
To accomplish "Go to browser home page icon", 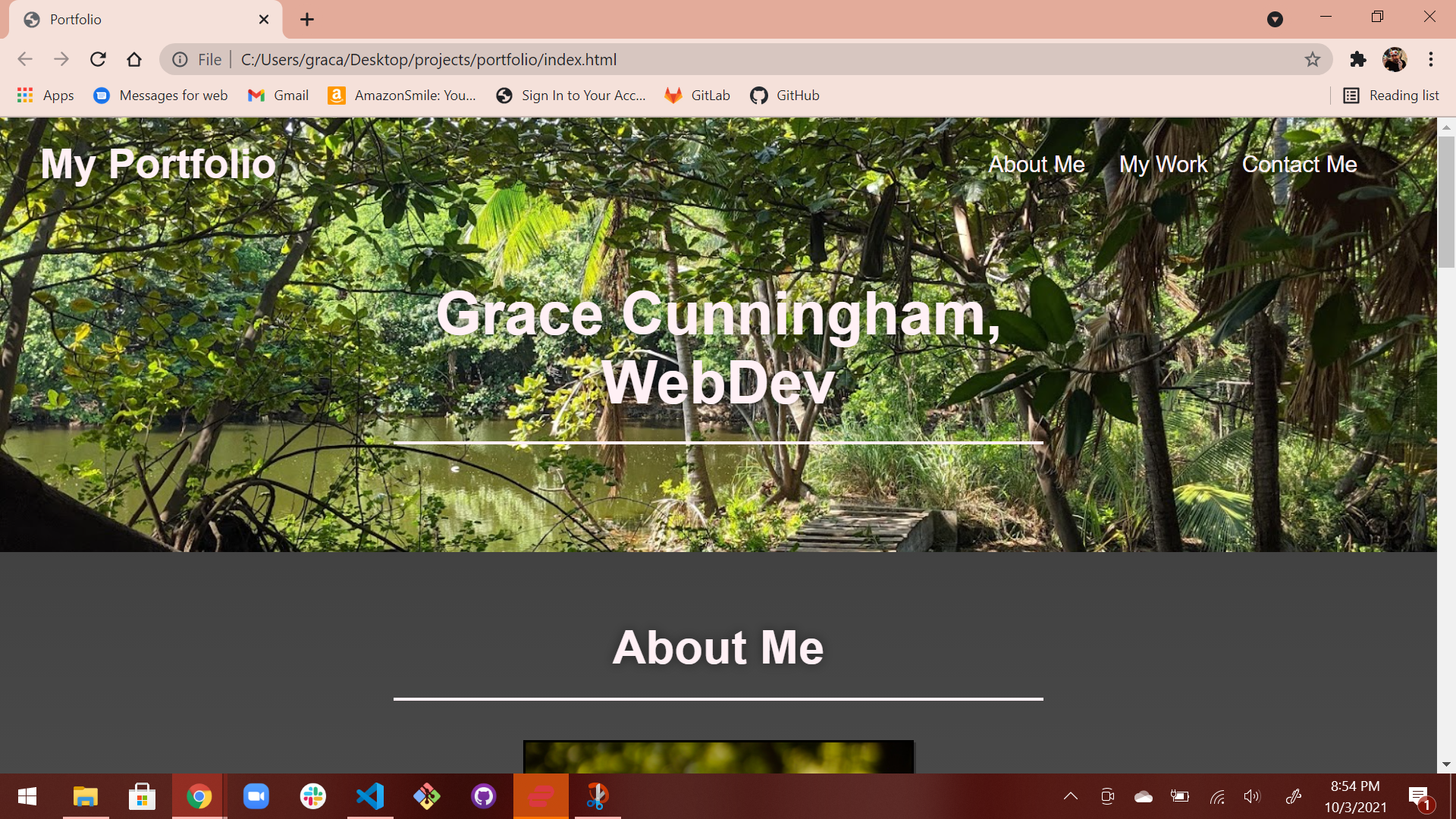I will (134, 59).
